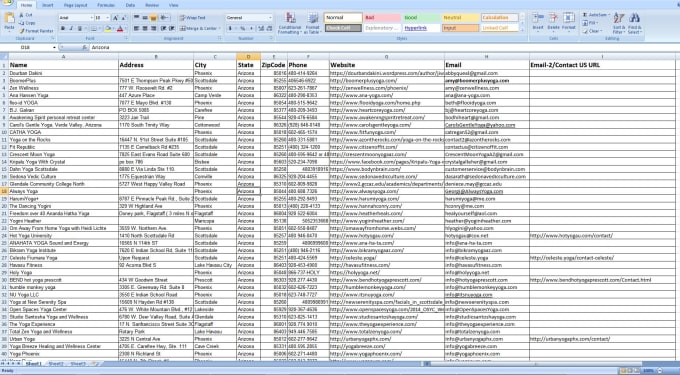Decrease font size with Shrink Font
This screenshot has height=375, width=680.
coord(123,18)
